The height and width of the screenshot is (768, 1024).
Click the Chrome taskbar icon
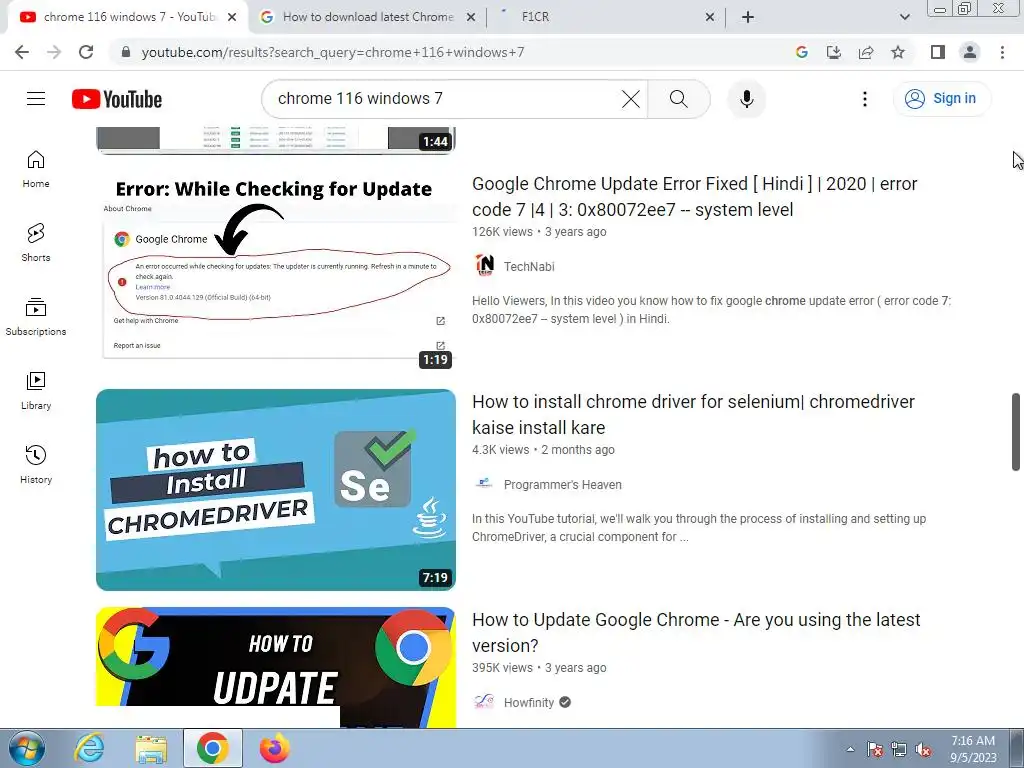pos(212,748)
